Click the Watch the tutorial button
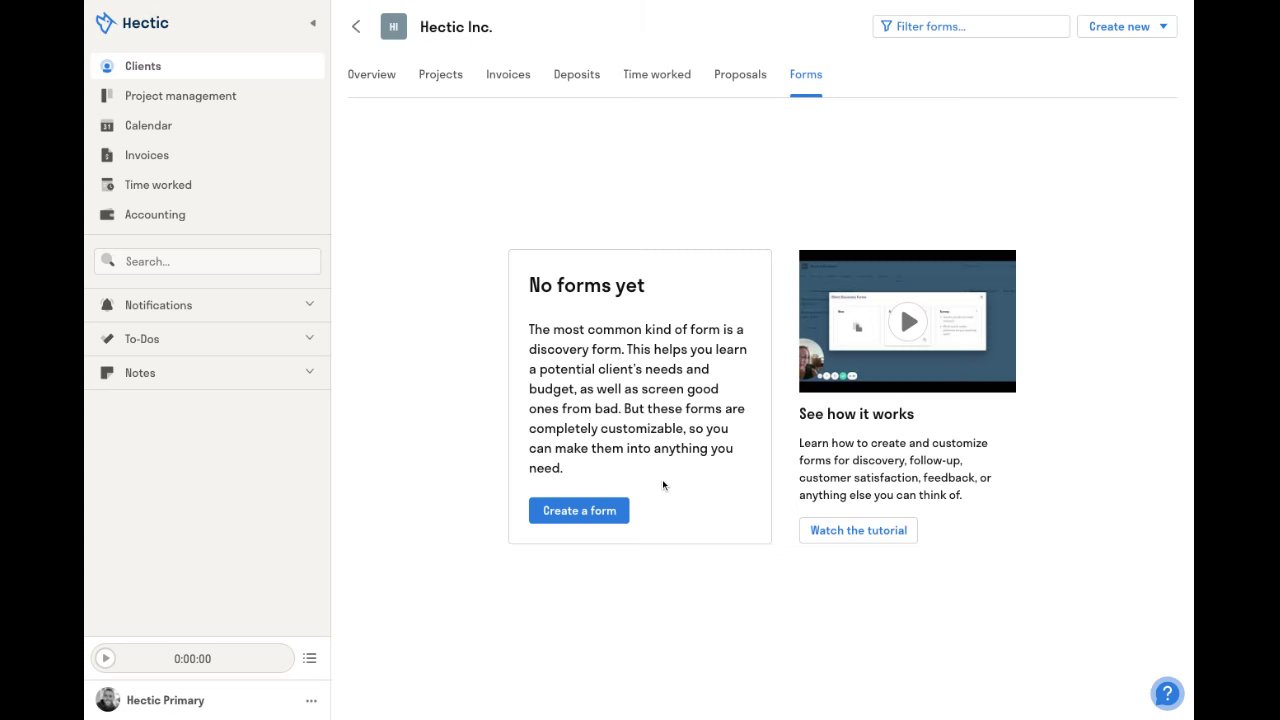 858,531
